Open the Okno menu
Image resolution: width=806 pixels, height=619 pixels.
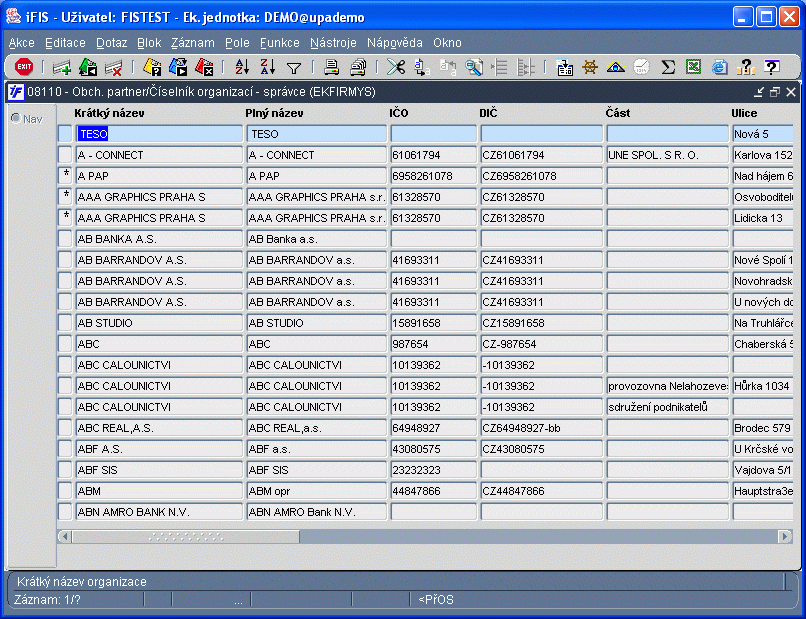(447, 43)
